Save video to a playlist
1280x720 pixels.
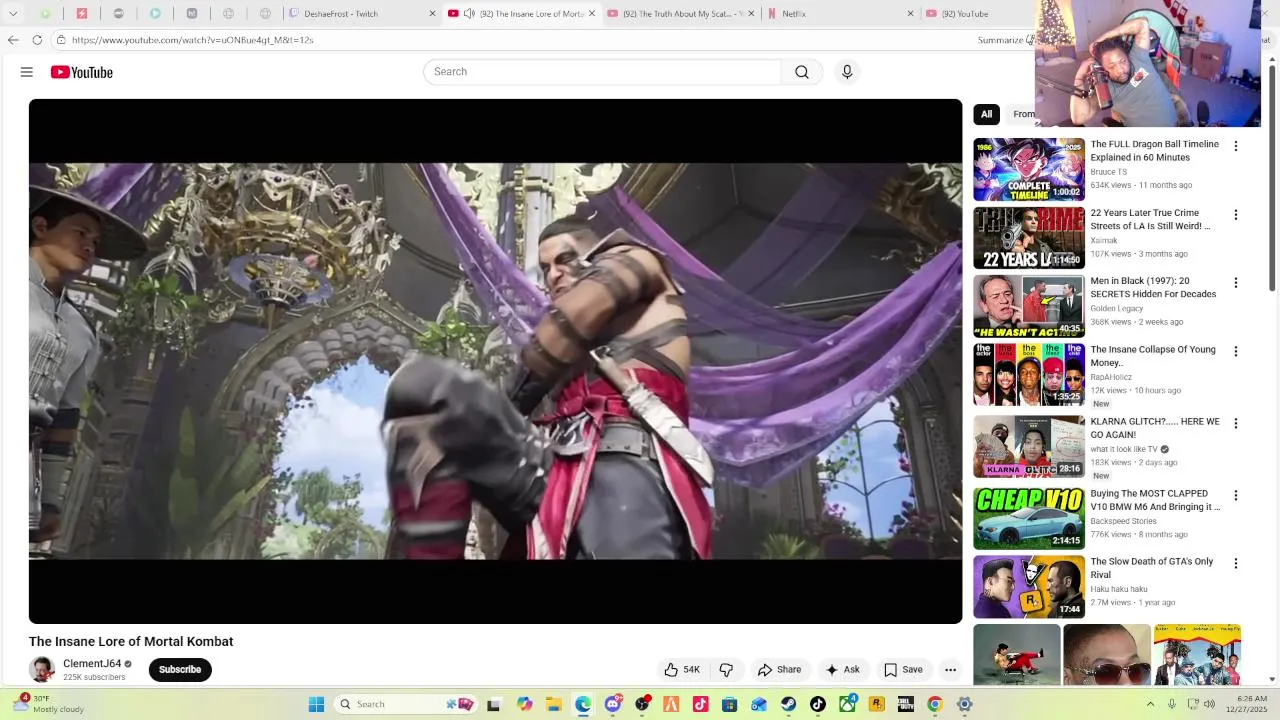(x=903, y=670)
